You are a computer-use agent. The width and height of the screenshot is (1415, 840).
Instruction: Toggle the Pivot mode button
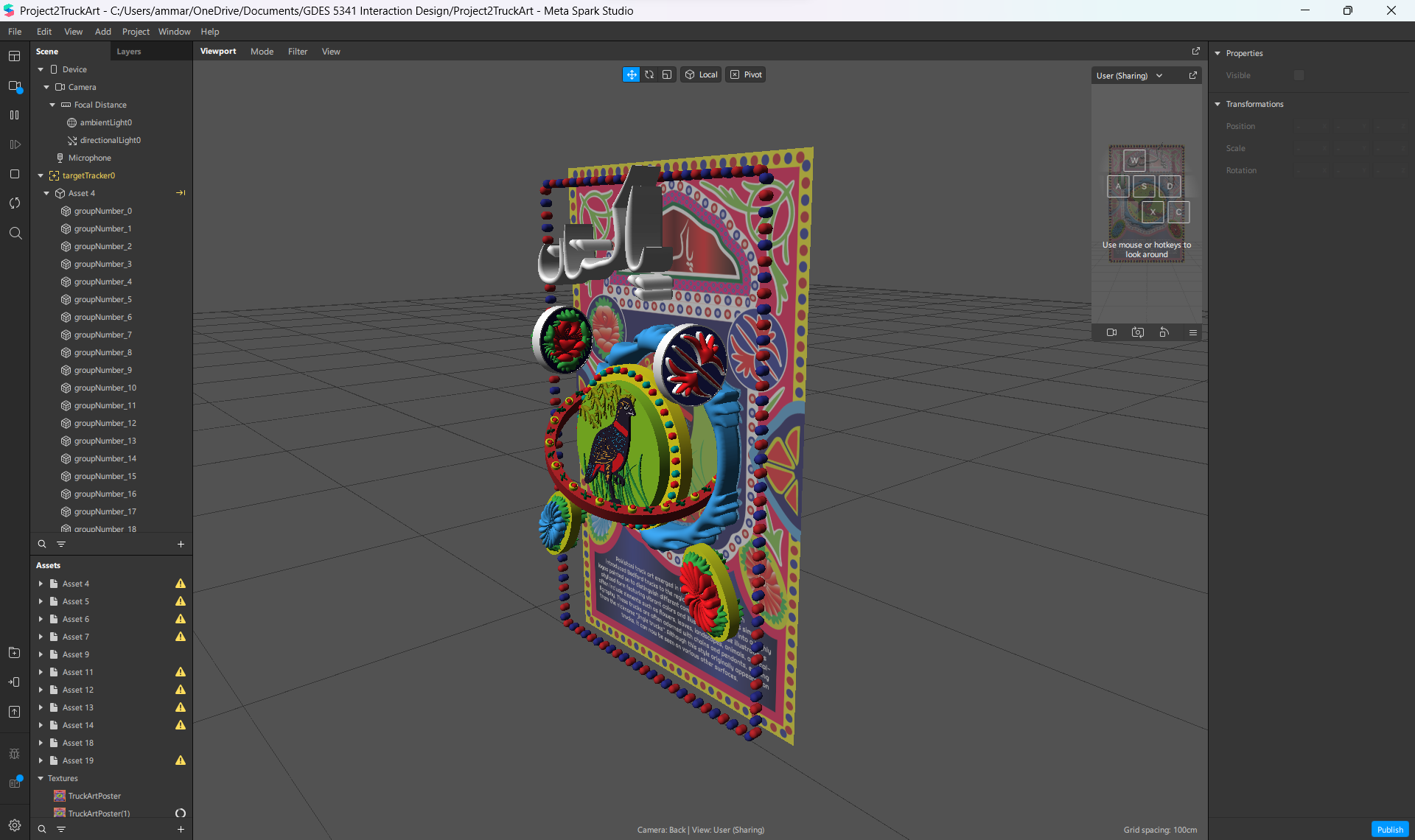tap(746, 74)
